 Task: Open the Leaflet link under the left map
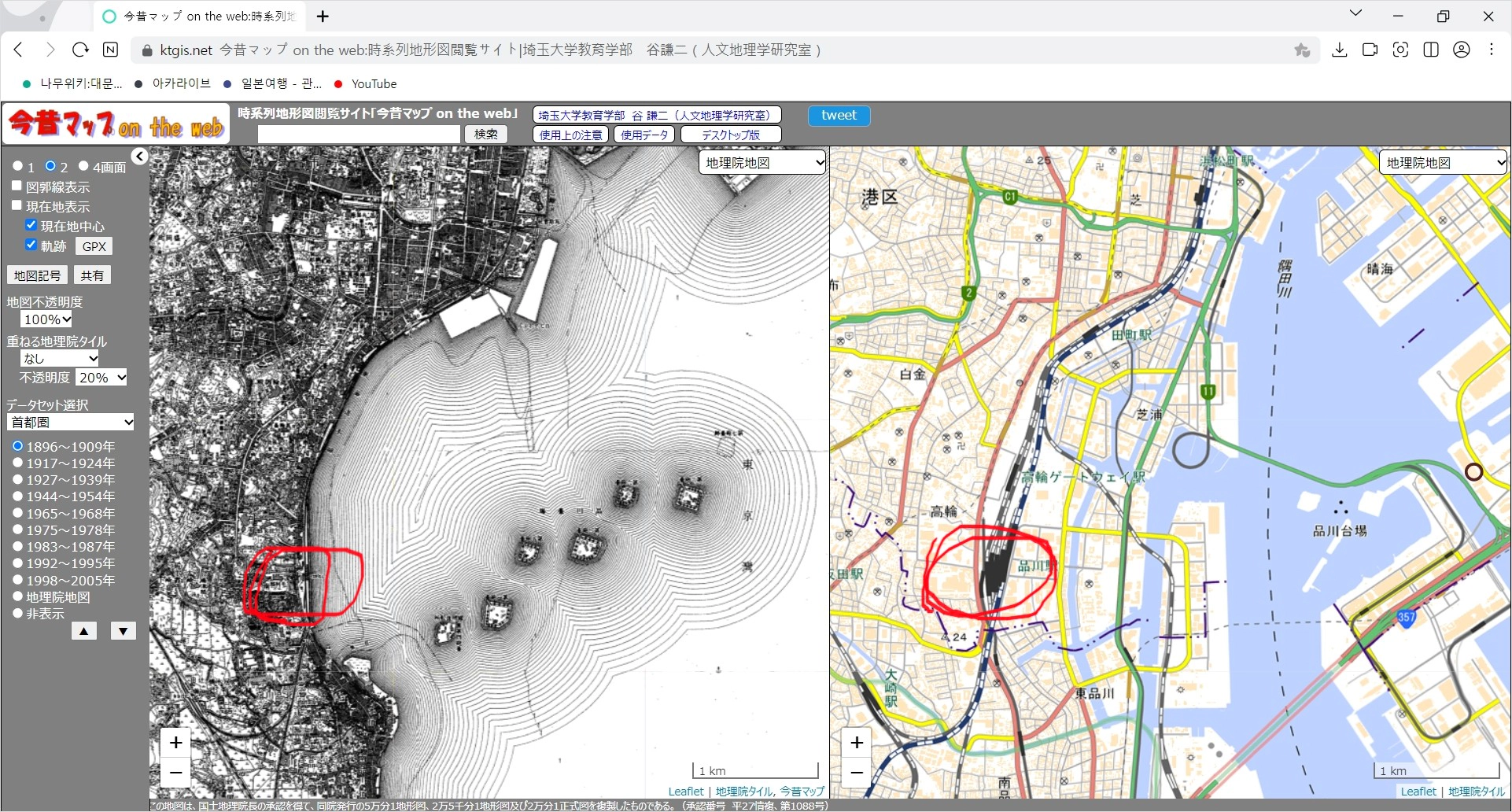(686, 792)
